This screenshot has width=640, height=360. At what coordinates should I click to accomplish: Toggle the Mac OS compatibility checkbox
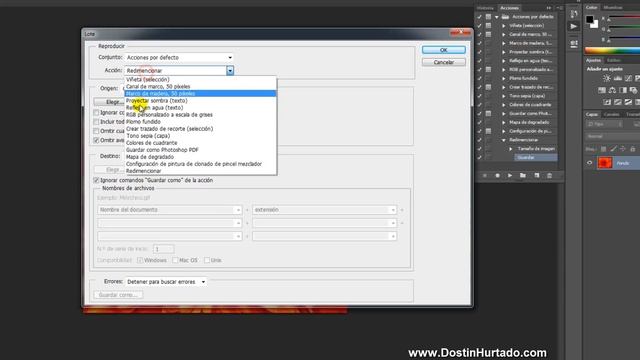tap(175, 260)
